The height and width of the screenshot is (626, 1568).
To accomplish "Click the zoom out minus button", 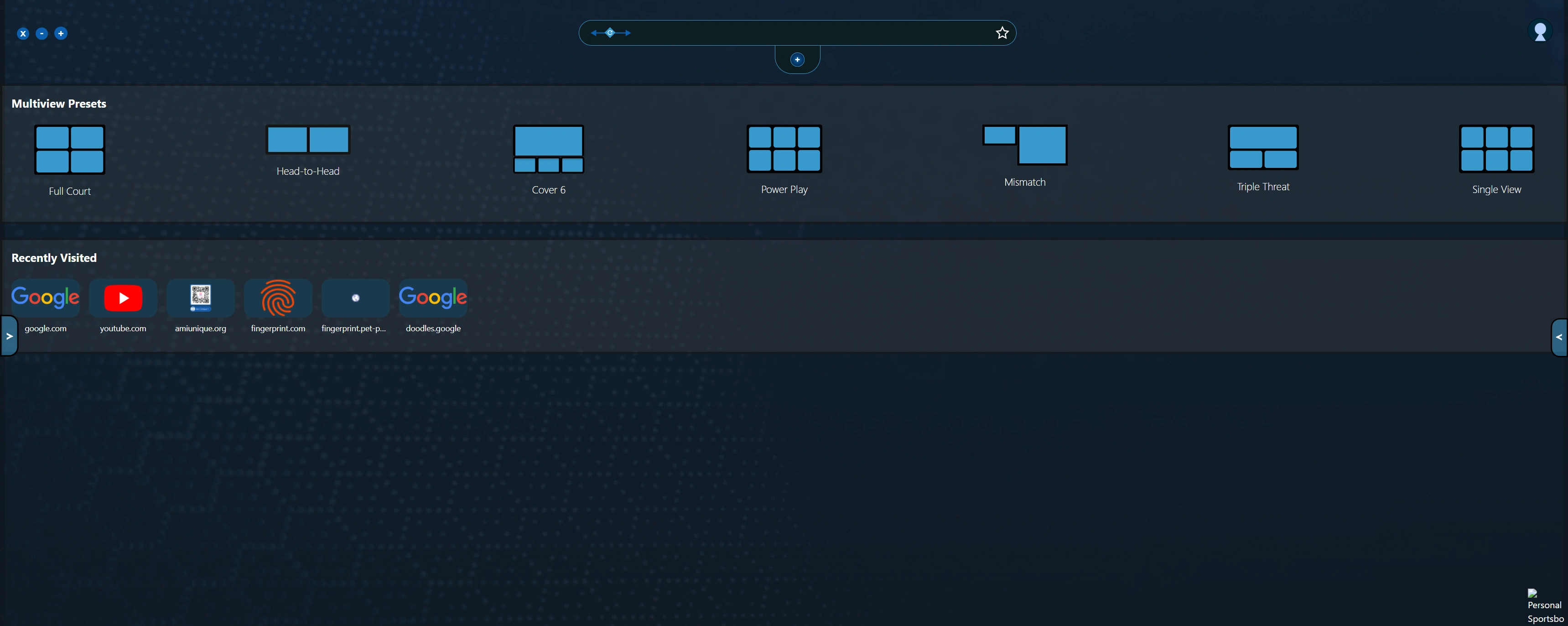I will click(42, 33).
